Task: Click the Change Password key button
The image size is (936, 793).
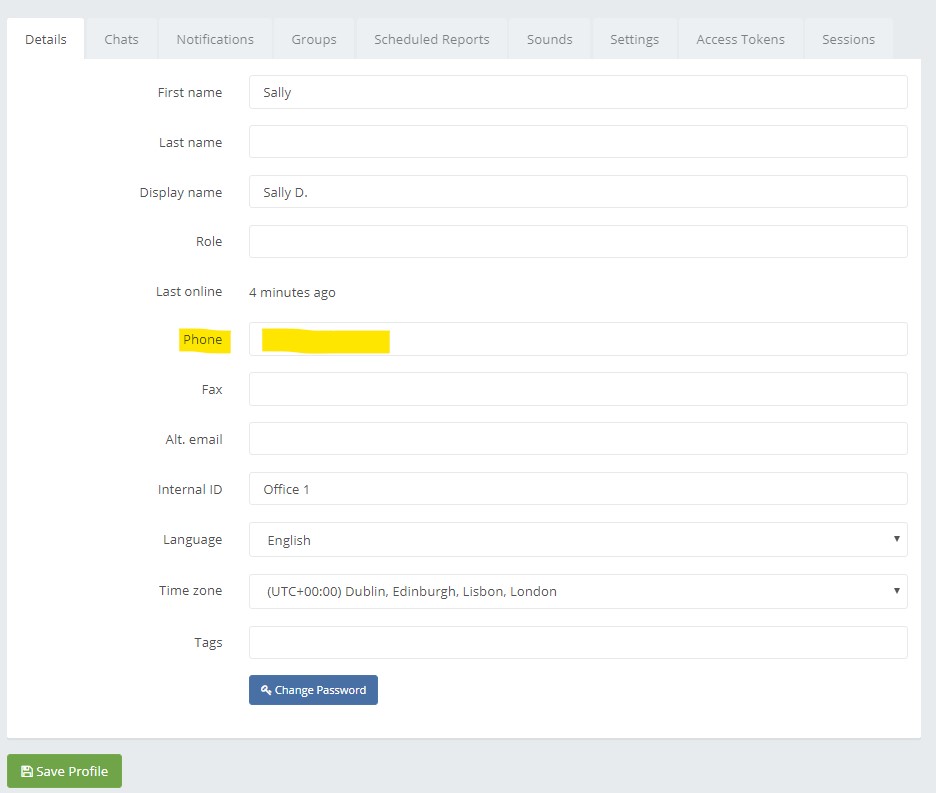Action: click(313, 690)
